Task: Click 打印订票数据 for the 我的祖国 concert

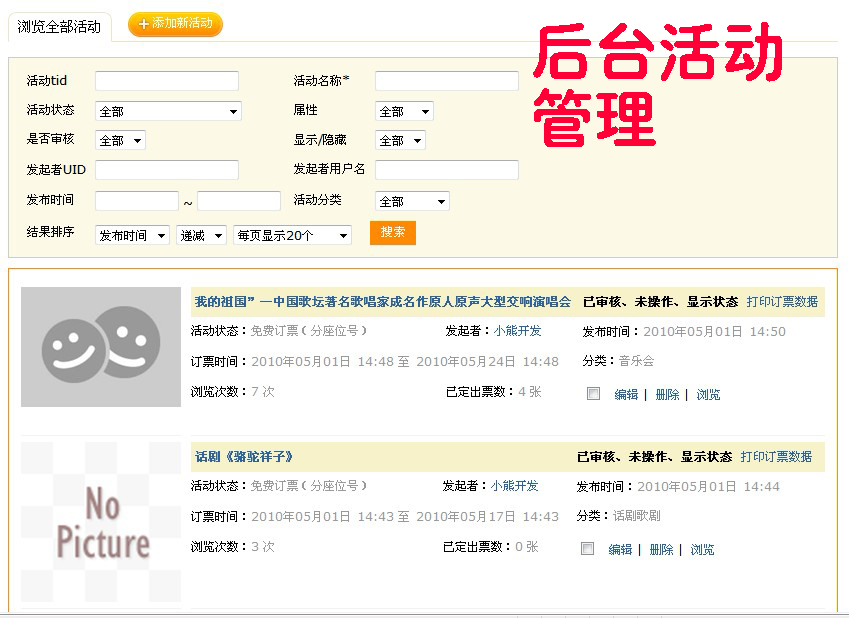Action: click(782, 302)
